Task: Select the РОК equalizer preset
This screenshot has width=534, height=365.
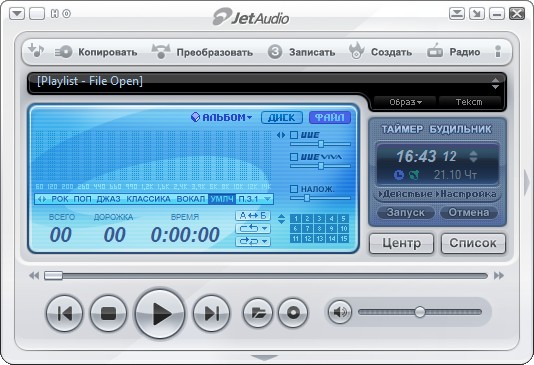Action: point(60,199)
